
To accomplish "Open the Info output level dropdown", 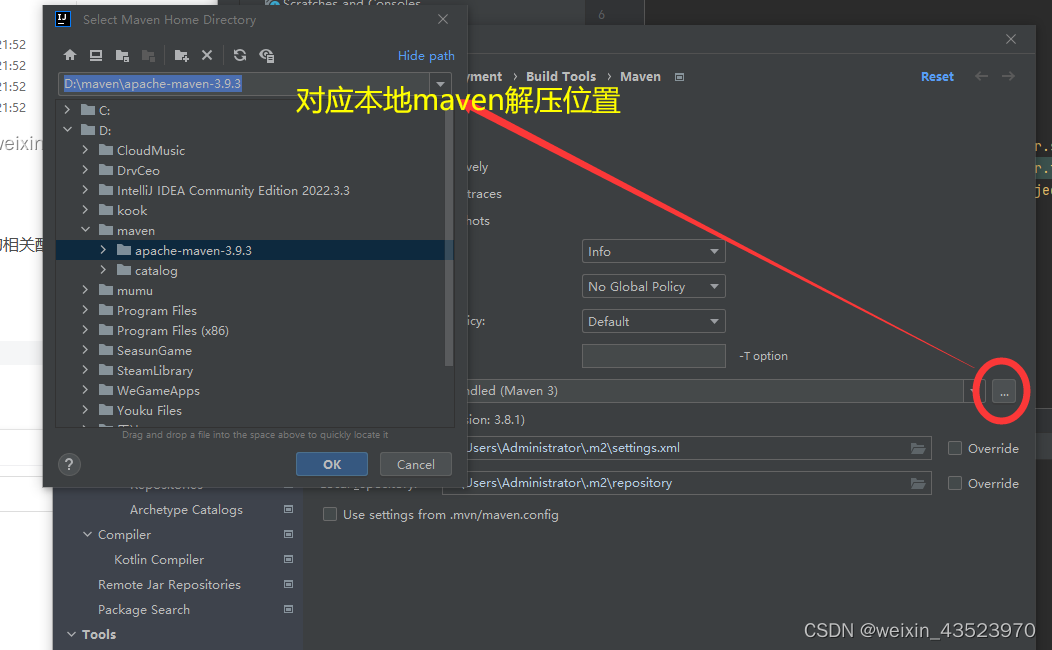I will (653, 252).
